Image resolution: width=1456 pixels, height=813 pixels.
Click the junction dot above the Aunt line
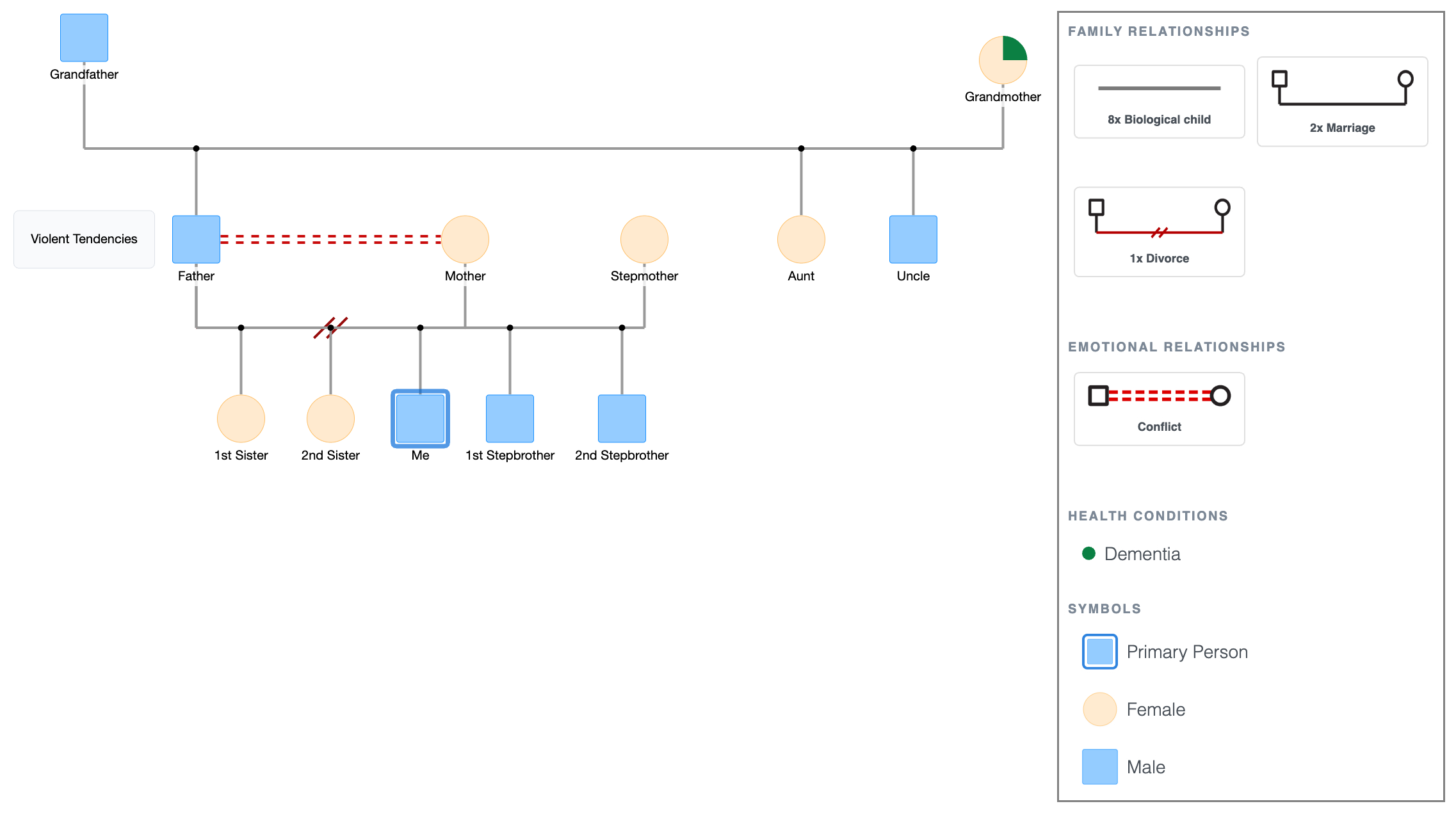click(x=801, y=149)
